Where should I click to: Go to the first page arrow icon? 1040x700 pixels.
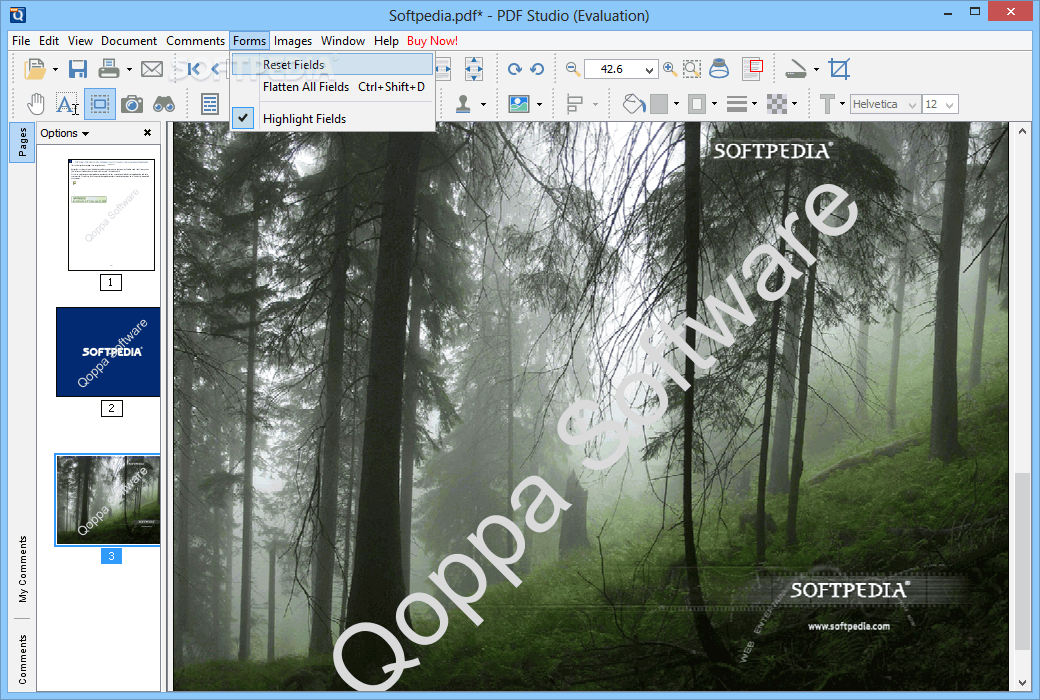(x=193, y=69)
